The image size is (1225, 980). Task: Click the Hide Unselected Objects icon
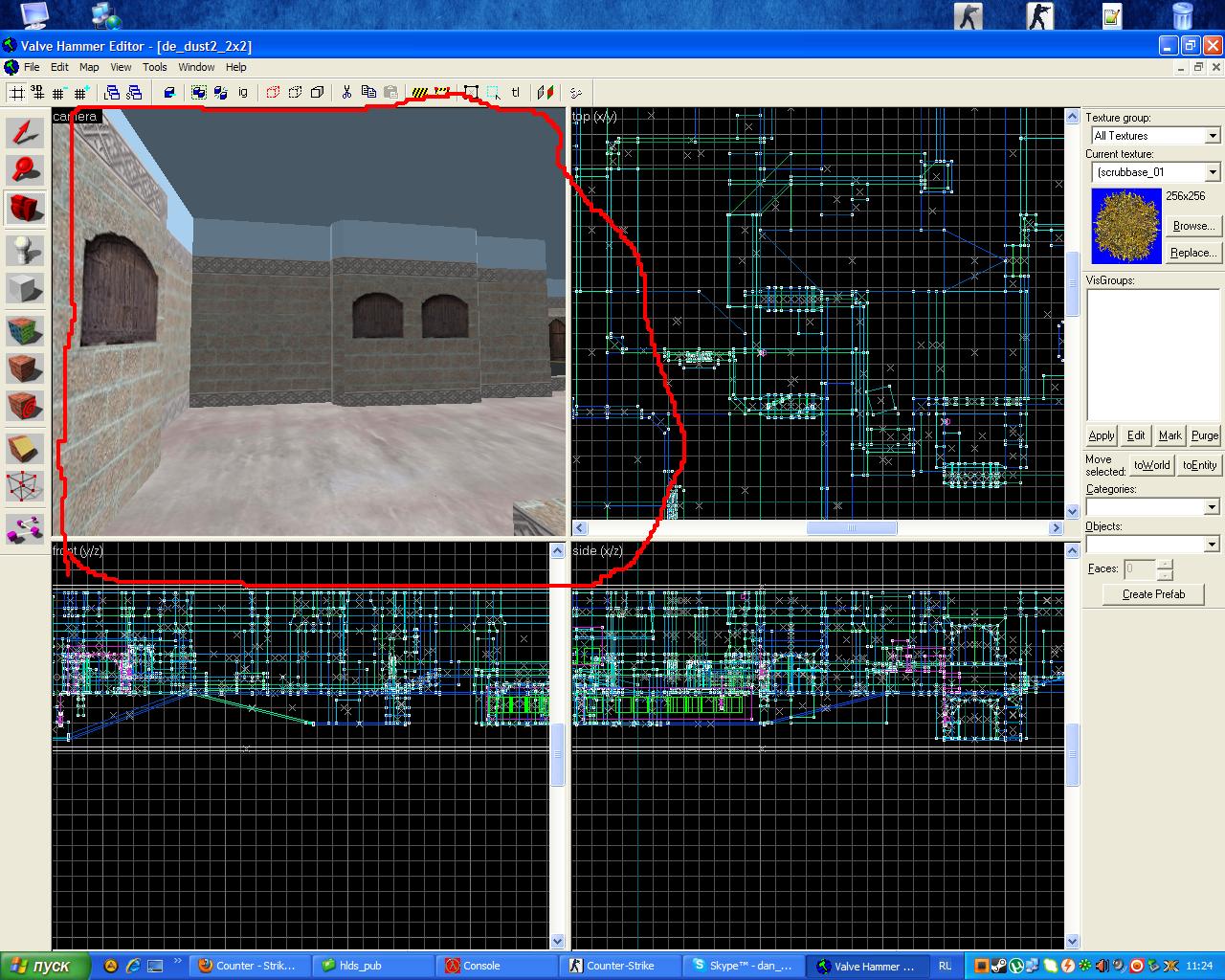pos(295,93)
